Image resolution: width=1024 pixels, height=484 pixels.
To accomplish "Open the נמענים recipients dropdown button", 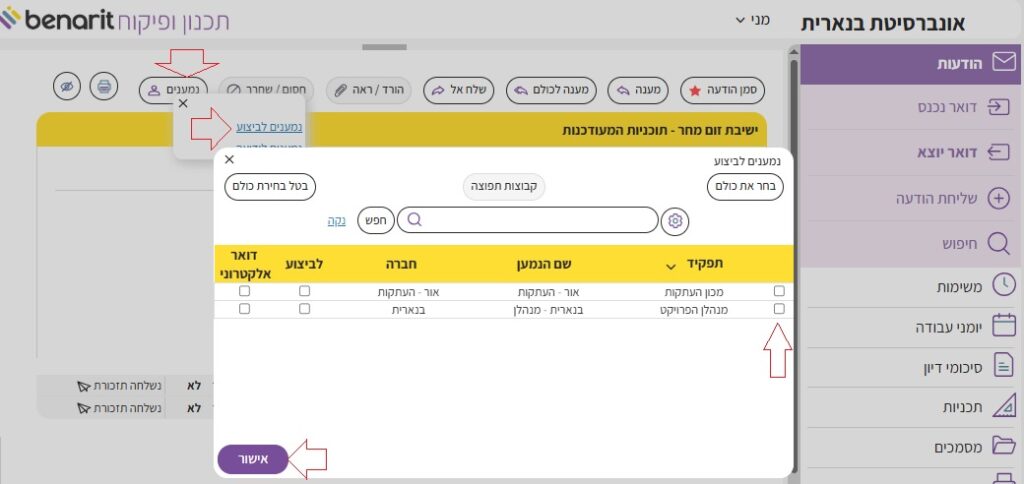I will coord(173,89).
